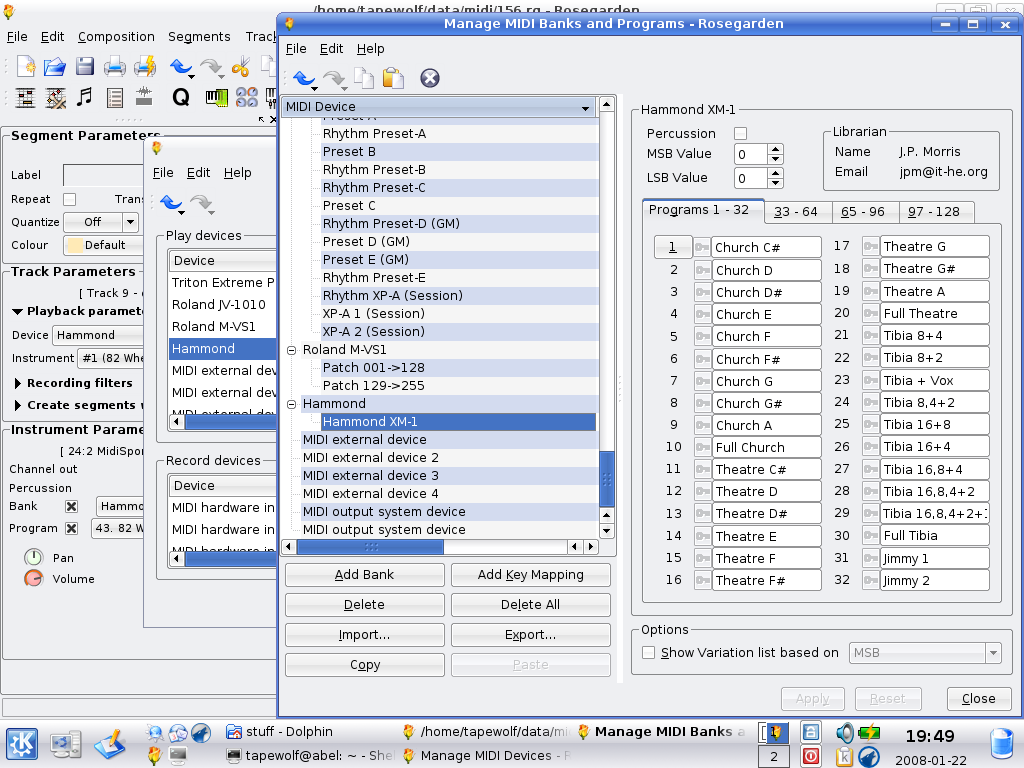Switch to the programs 33 - 64 tab
The width and height of the screenshot is (1024, 768).
tap(795, 212)
